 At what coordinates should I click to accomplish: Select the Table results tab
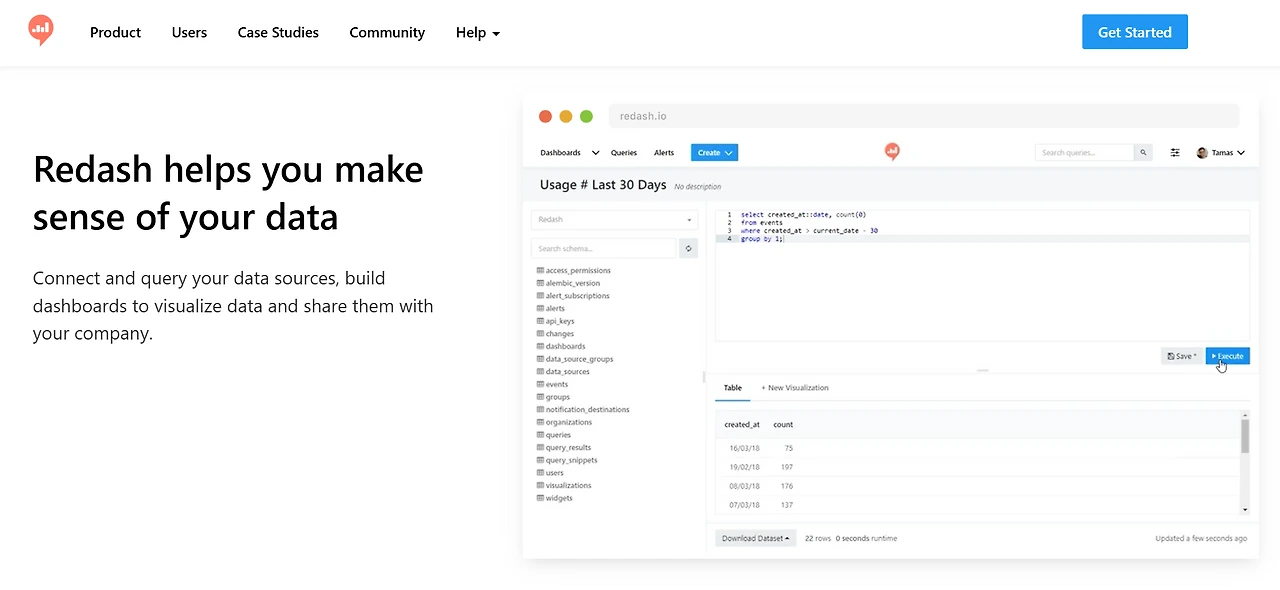click(x=733, y=388)
